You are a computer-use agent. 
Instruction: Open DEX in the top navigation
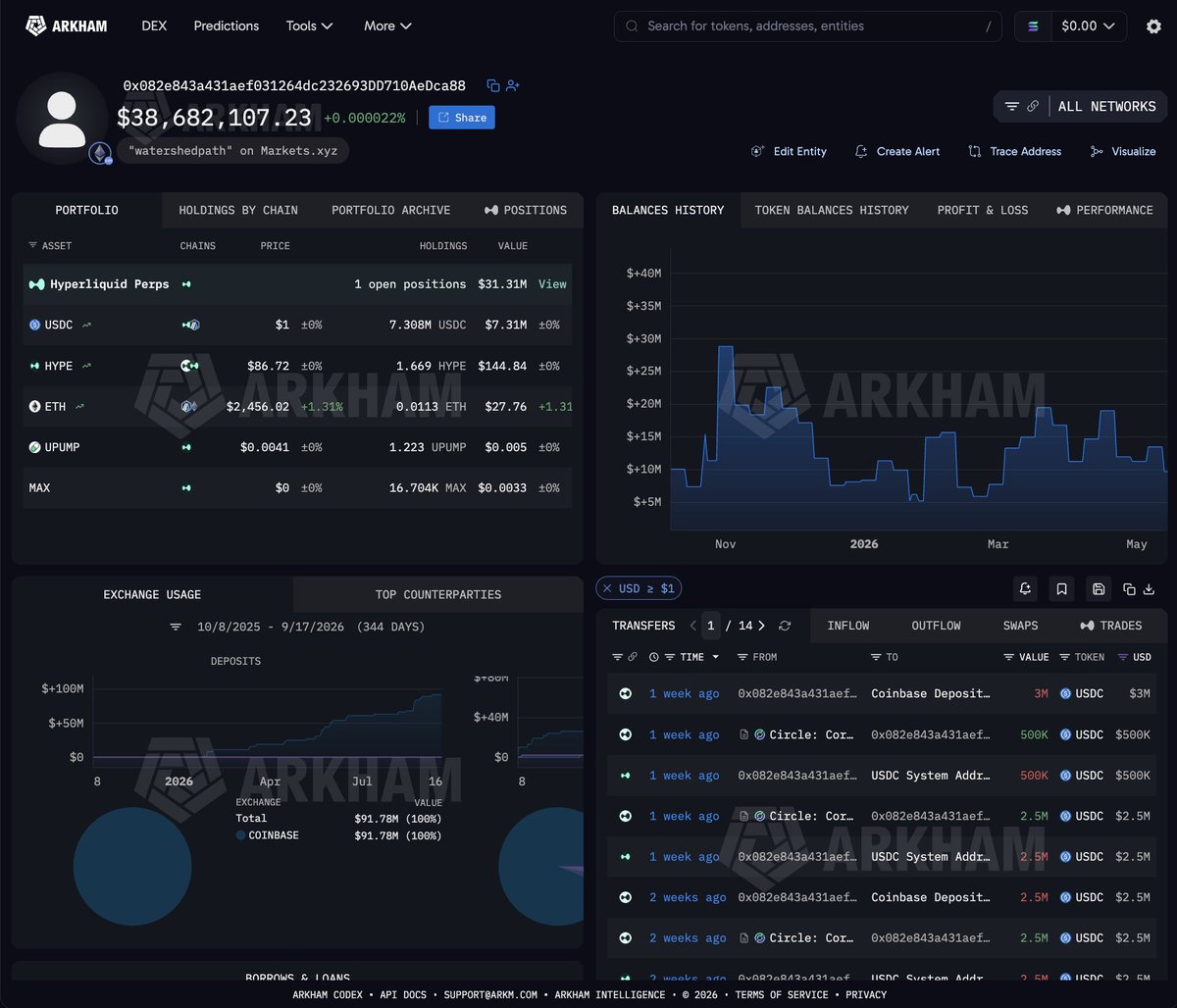point(154,25)
